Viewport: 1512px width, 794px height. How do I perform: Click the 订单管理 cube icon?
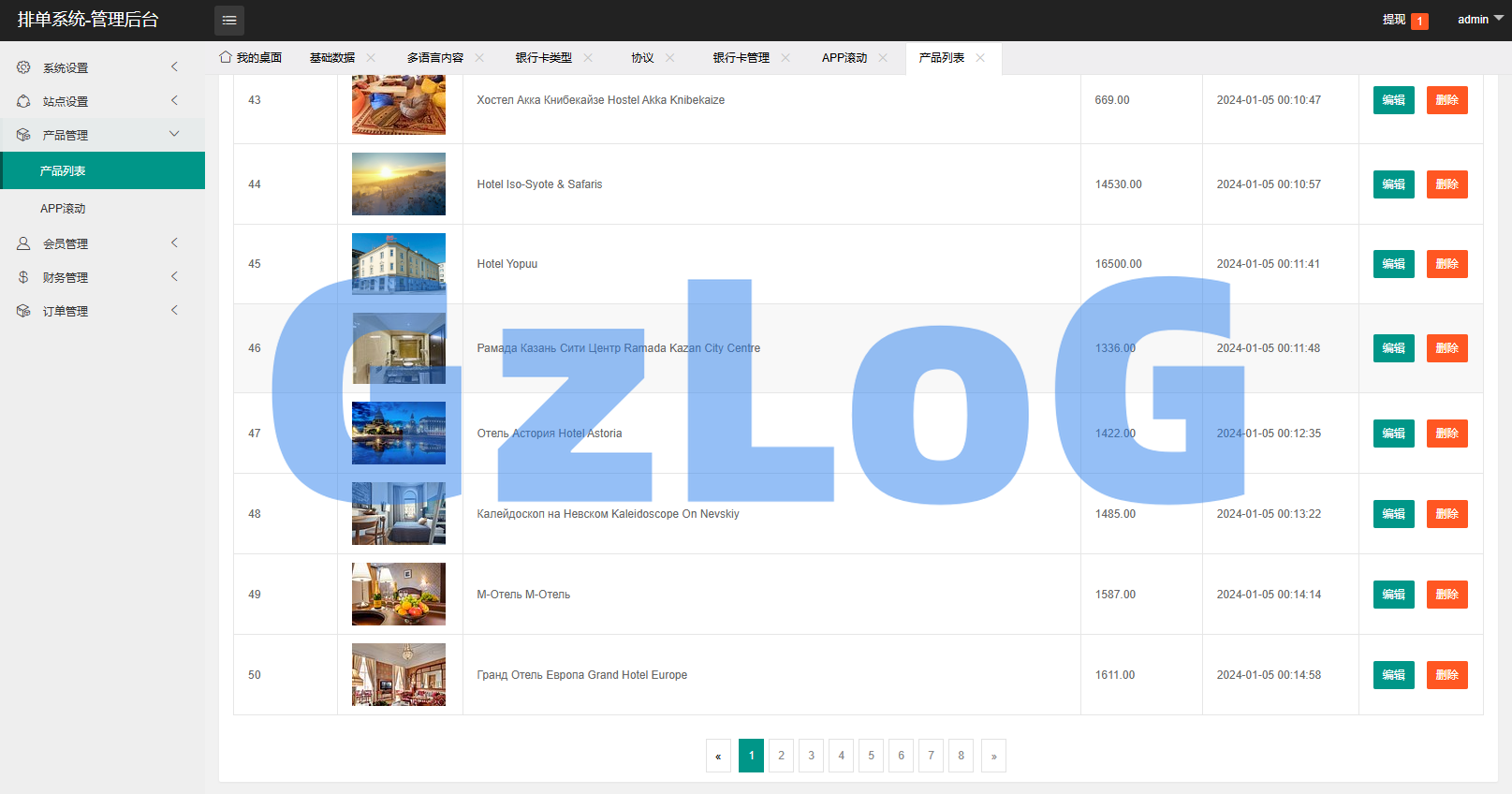tap(23, 311)
